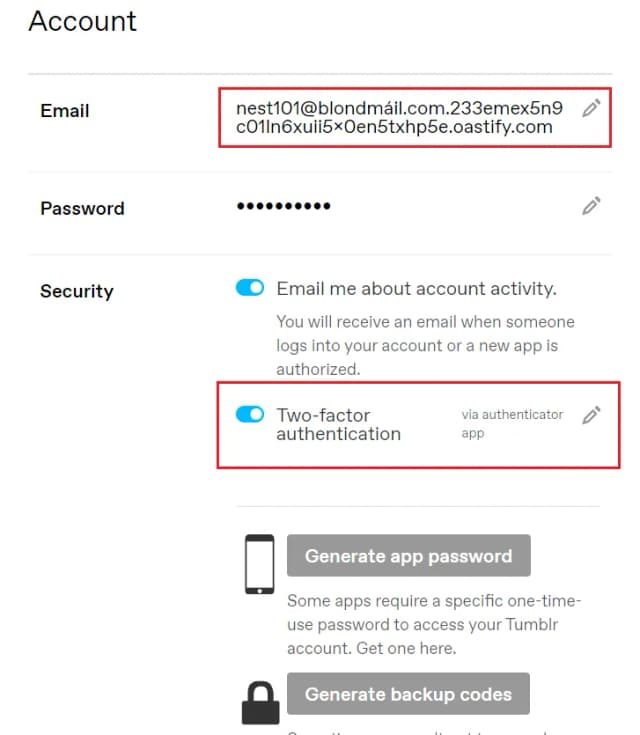The image size is (640, 735).
Task: Click the Password row label
Action: coord(82,208)
